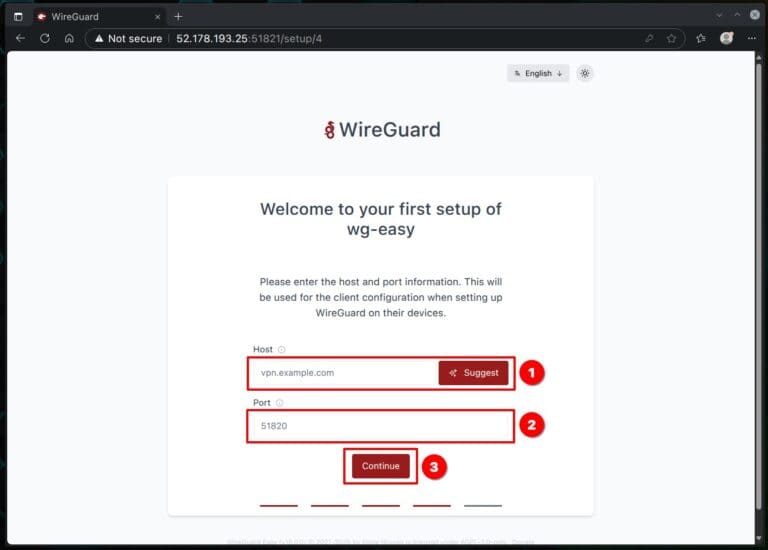Click the URL address bar text
The image size is (768, 550).
pos(249,38)
